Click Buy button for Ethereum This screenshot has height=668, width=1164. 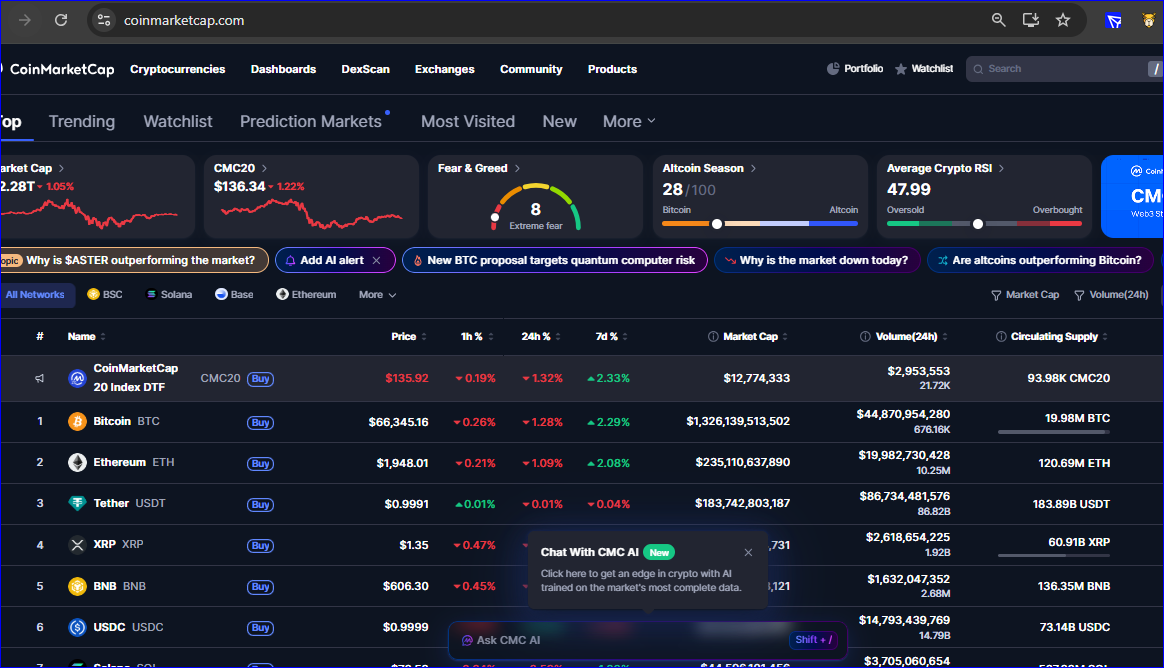click(261, 463)
